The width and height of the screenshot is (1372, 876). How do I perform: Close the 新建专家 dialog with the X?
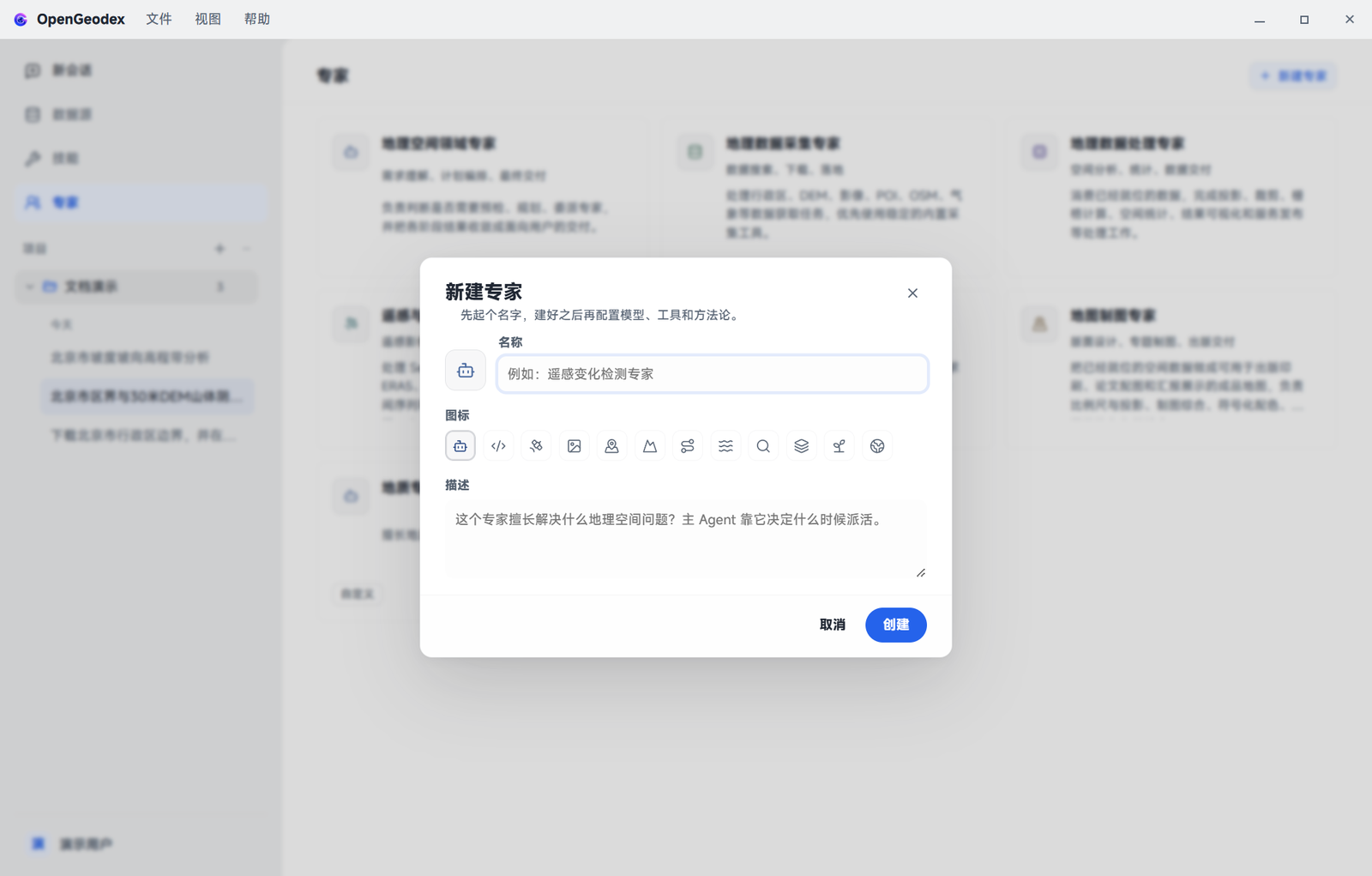pyautogui.click(x=912, y=293)
